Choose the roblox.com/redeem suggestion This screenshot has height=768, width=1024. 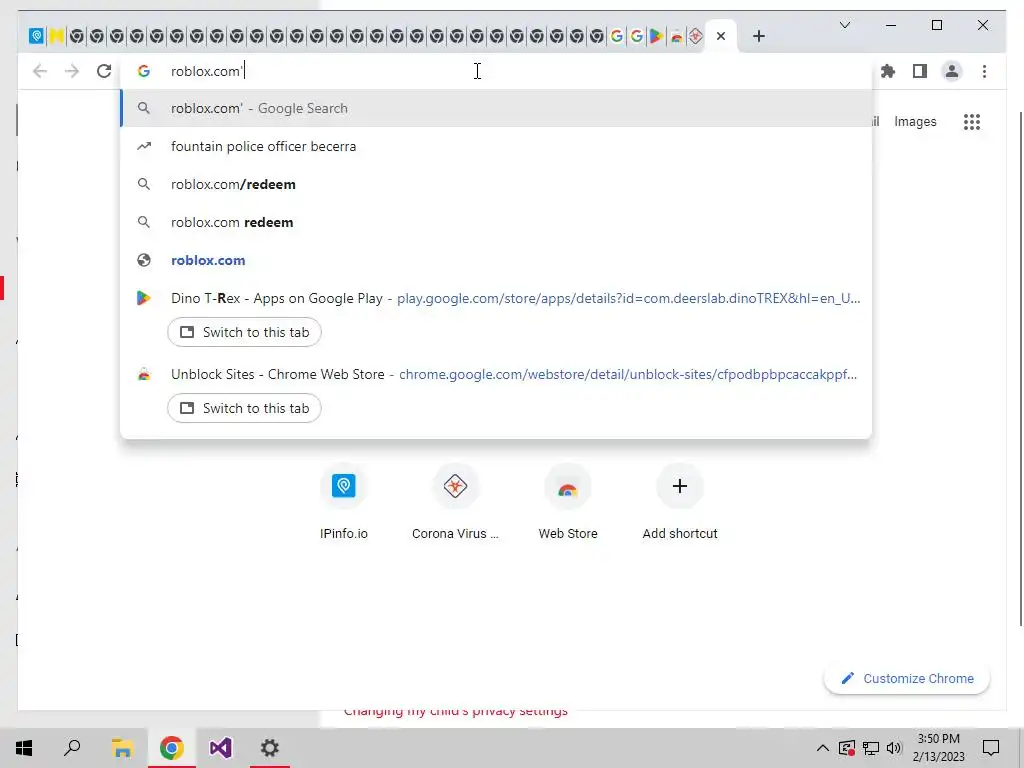[496, 184]
